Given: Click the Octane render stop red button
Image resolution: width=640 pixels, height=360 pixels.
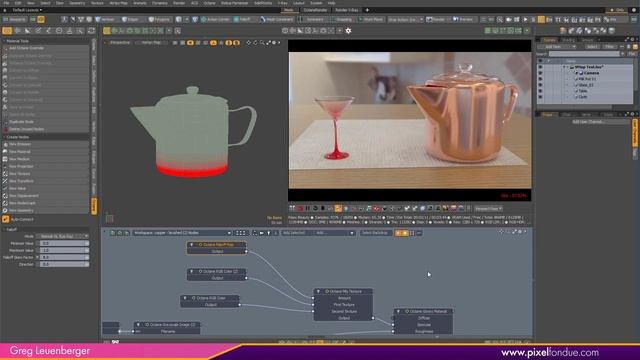Looking at the screenshot, I should (300, 209).
